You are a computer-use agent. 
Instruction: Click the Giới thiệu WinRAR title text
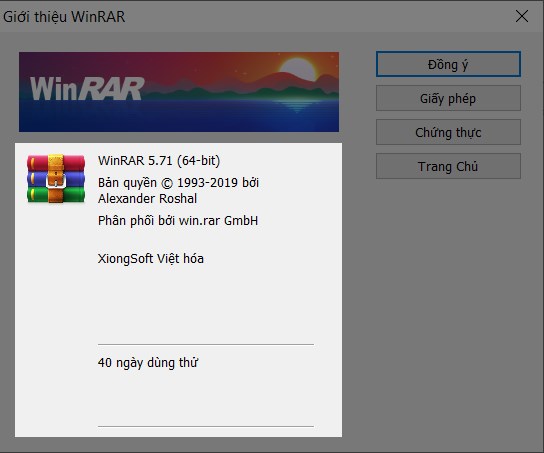[64, 17]
